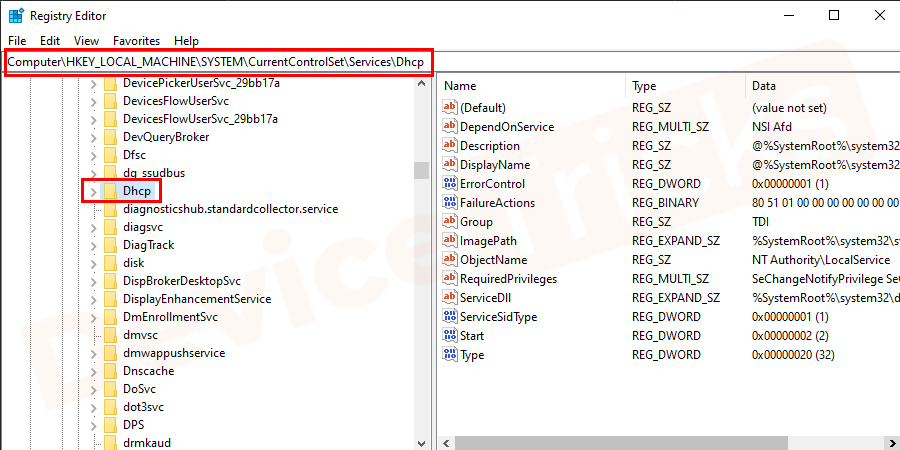This screenshot has width=900, height=450.
Task: Click the 0x00000020 (32) data cell
Action: pos(793,355)
